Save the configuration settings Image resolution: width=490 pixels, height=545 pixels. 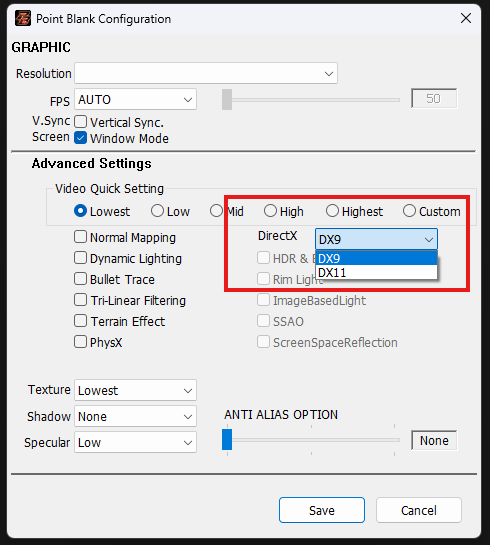[322, 510]
